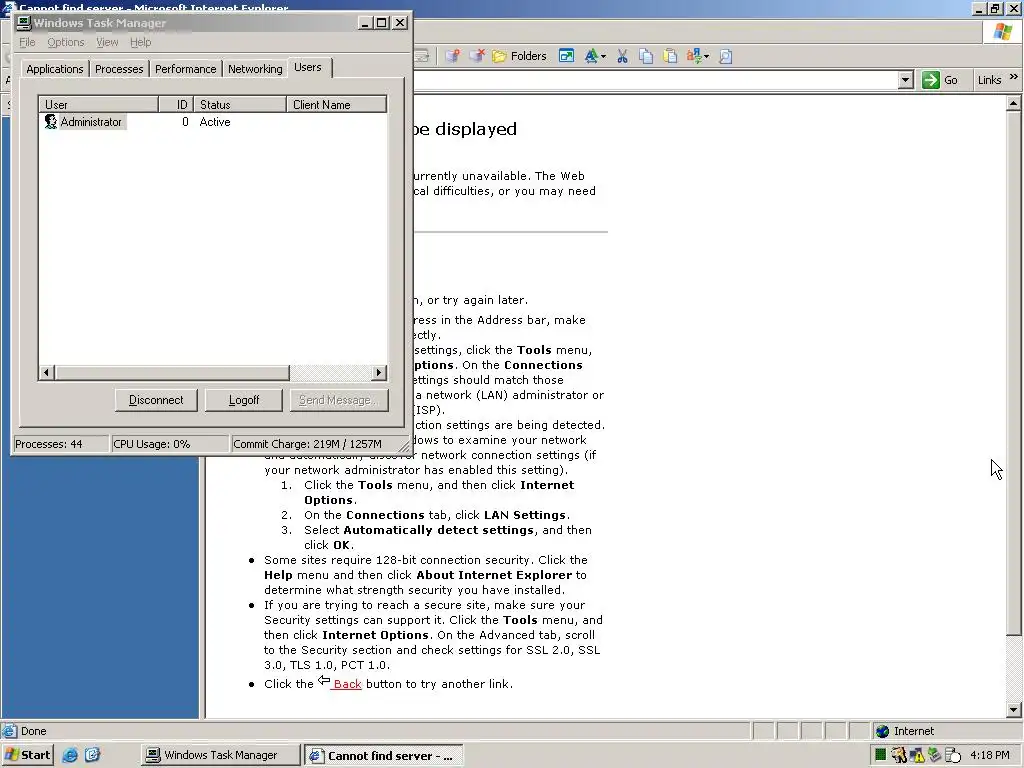Screen dimensions: 1024x768
Task: Click the Safely Remove Hardware tray icon
Action: (x=935, y=755)
